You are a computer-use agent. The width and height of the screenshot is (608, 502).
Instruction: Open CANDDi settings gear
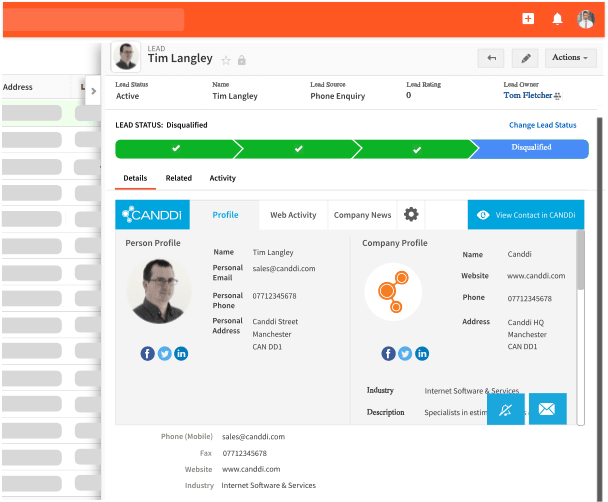[x=411, y=214]
